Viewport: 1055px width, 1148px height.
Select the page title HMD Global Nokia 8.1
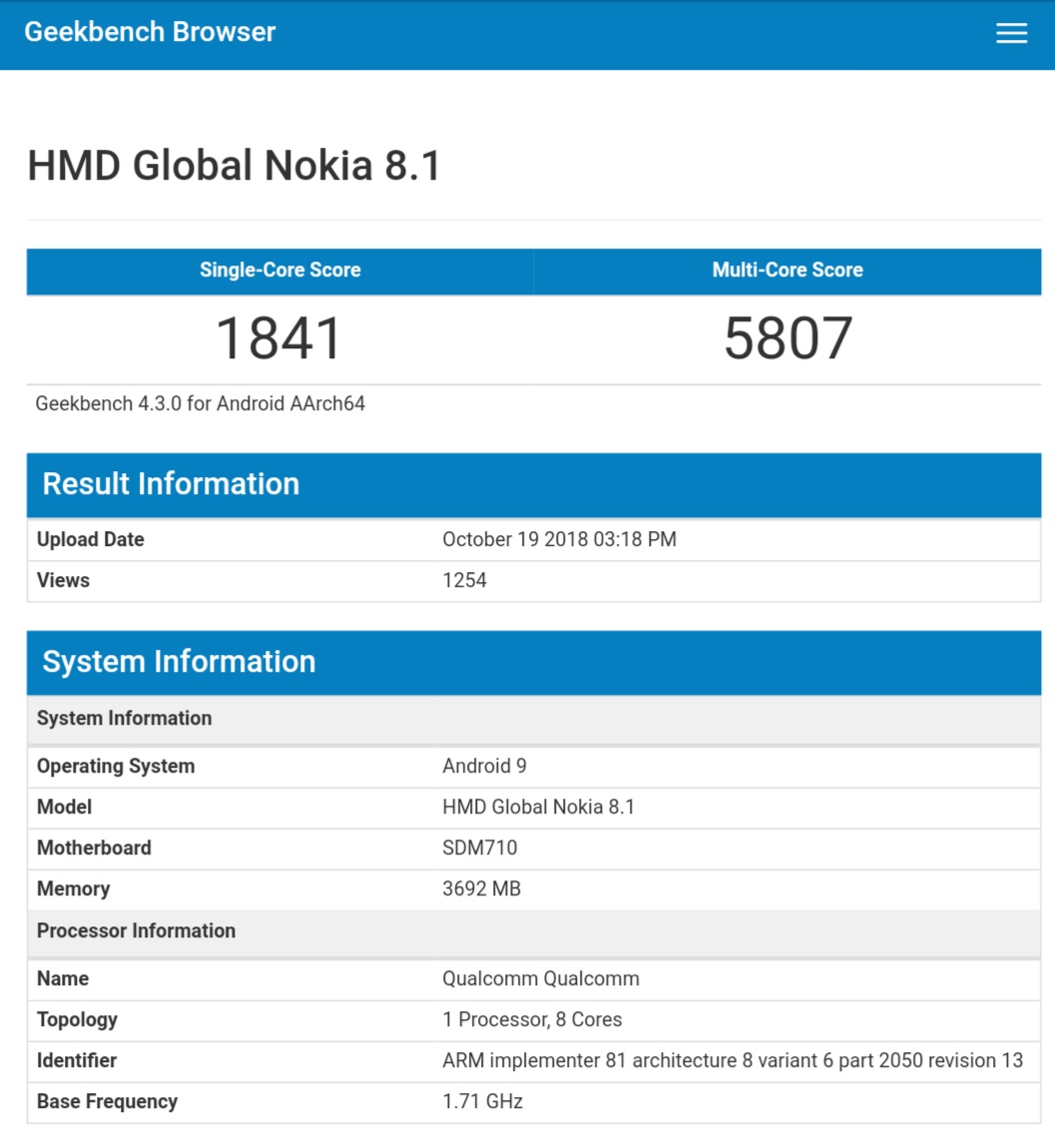coord(235,166)
